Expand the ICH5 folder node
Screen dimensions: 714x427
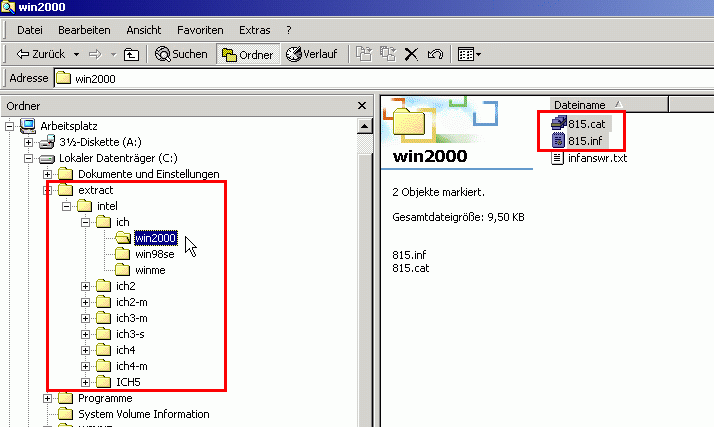click(86, 382)
